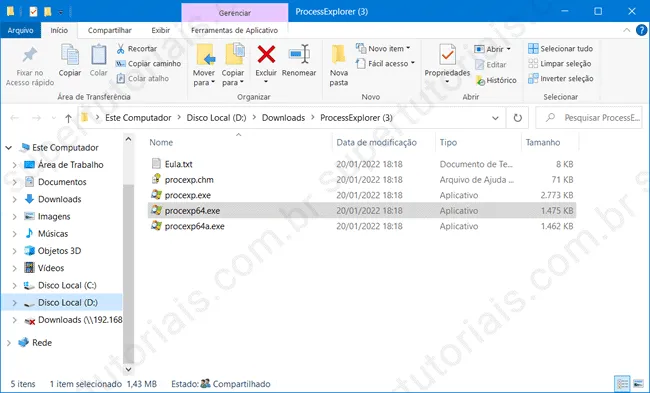
Task: Click the navigation pane scrollbar down arrow
Action: click(129, 369)
